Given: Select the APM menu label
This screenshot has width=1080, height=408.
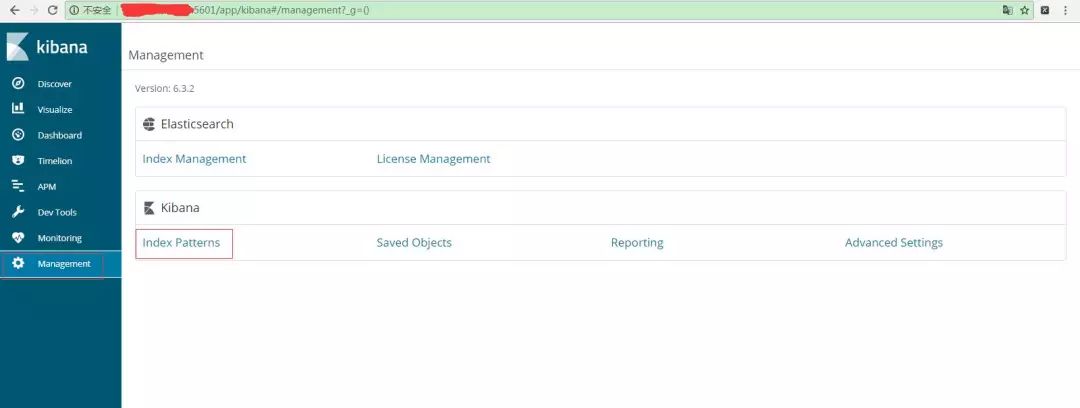Looking at the screenshot, I should [x=47, y=187].
